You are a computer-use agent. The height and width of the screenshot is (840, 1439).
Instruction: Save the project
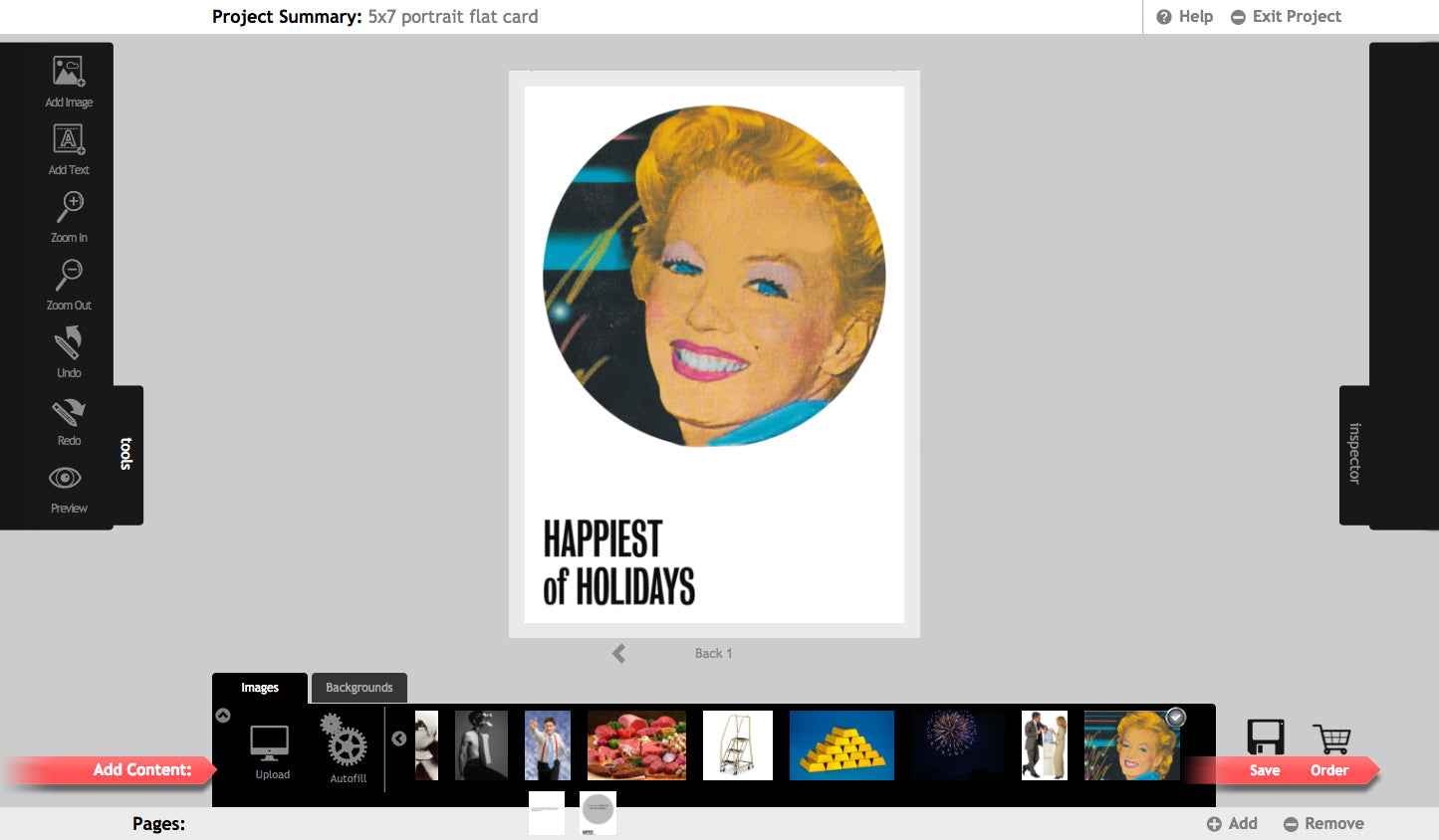1265,748
